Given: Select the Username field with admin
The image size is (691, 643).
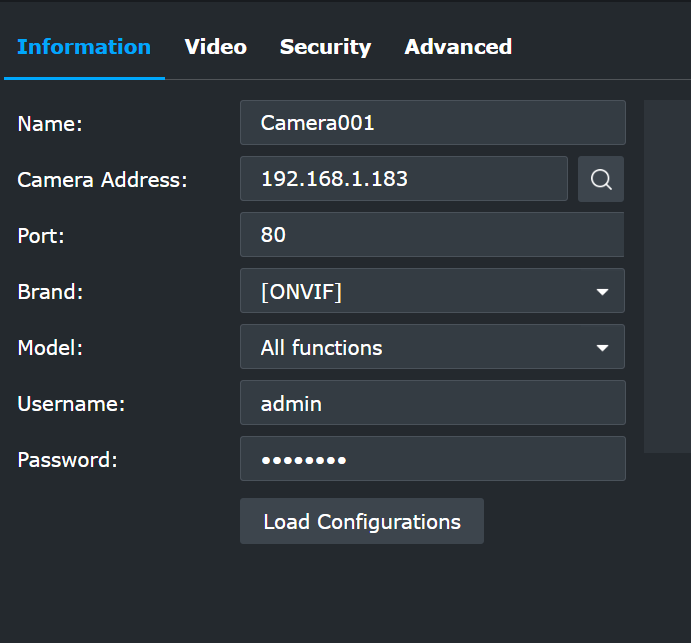Looking at the screenshot, I should pyautogui.click(x=432, y=403).
